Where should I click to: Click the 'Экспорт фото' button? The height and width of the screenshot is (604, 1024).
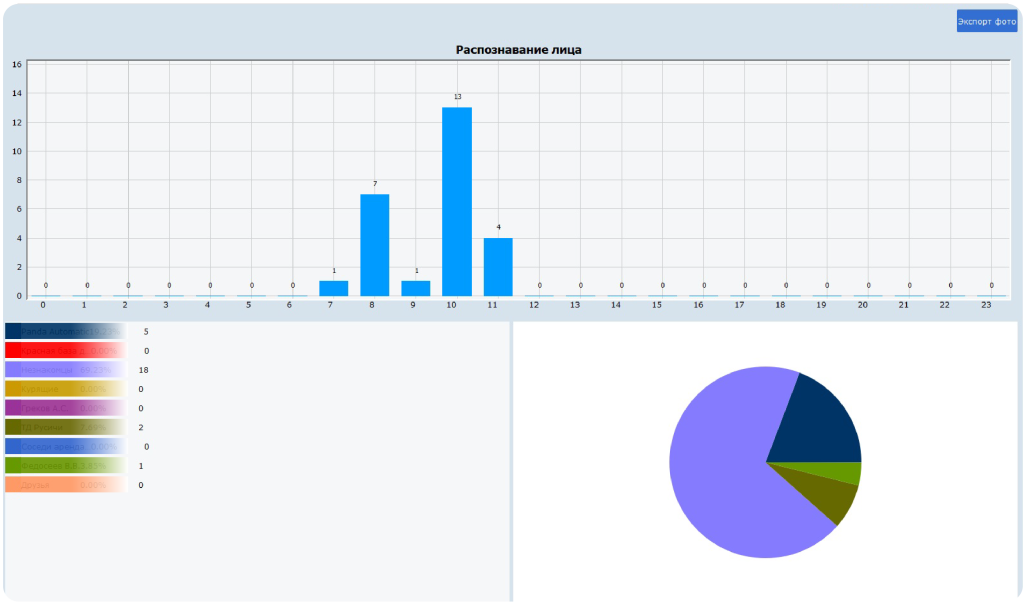tap(986, 21)
